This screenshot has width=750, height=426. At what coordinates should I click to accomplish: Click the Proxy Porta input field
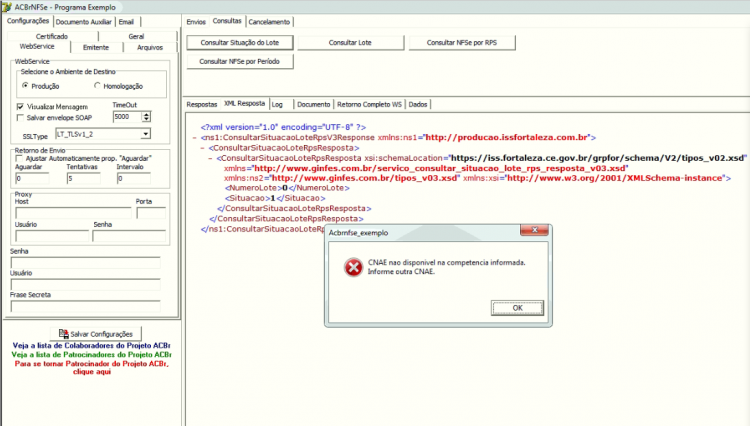point(151,213)
